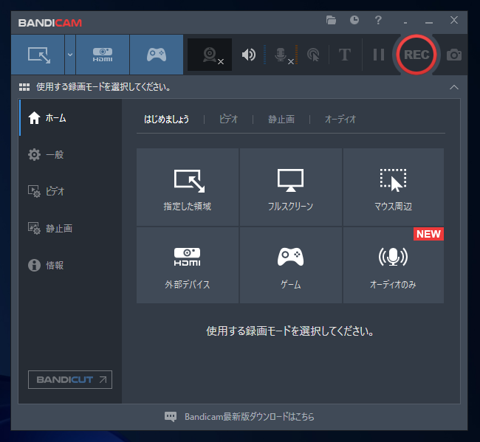Choose the オーディオのみ recording tile

[393, 265]
